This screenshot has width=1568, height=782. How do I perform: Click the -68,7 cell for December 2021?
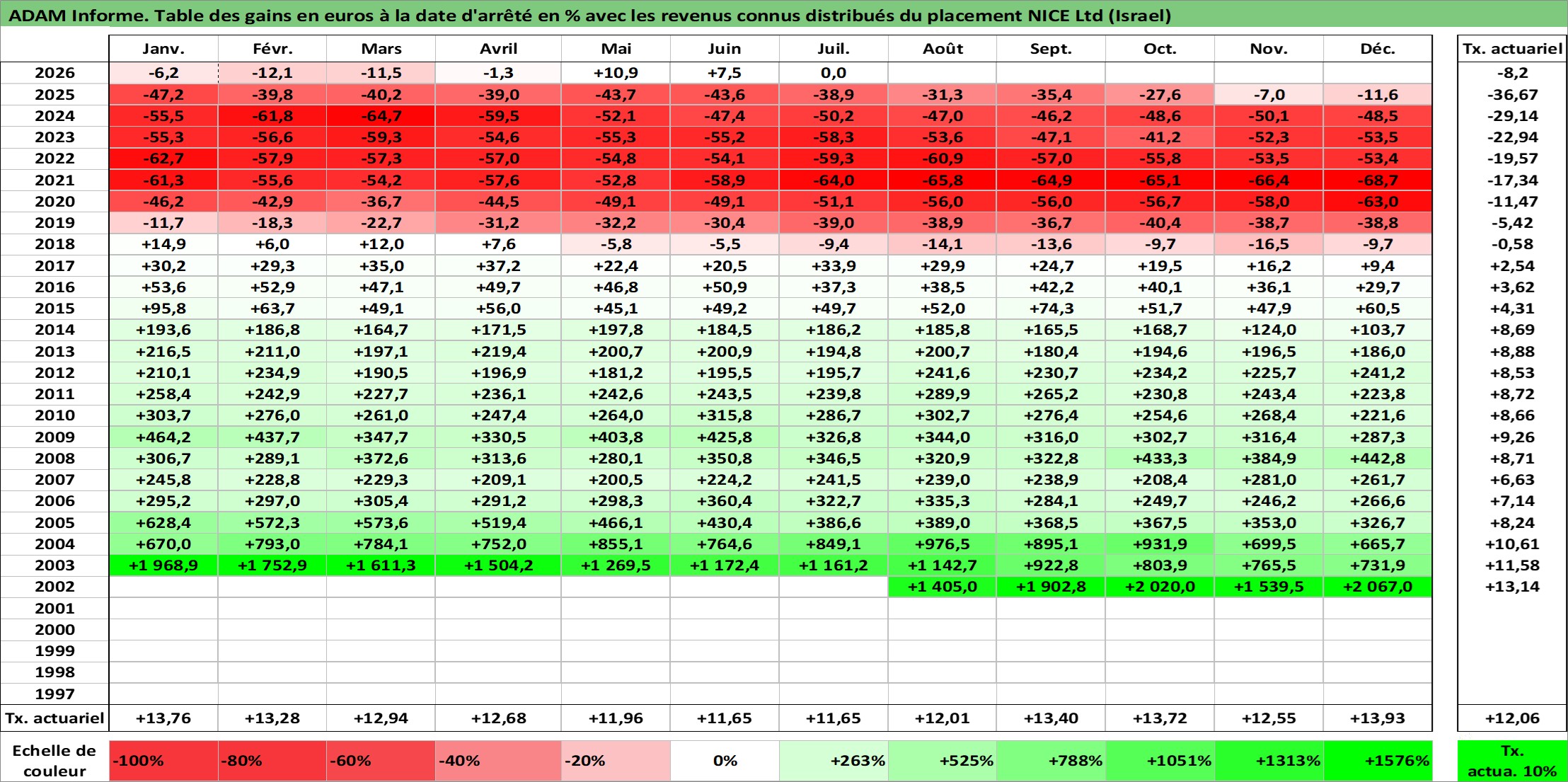(1378, 180)
